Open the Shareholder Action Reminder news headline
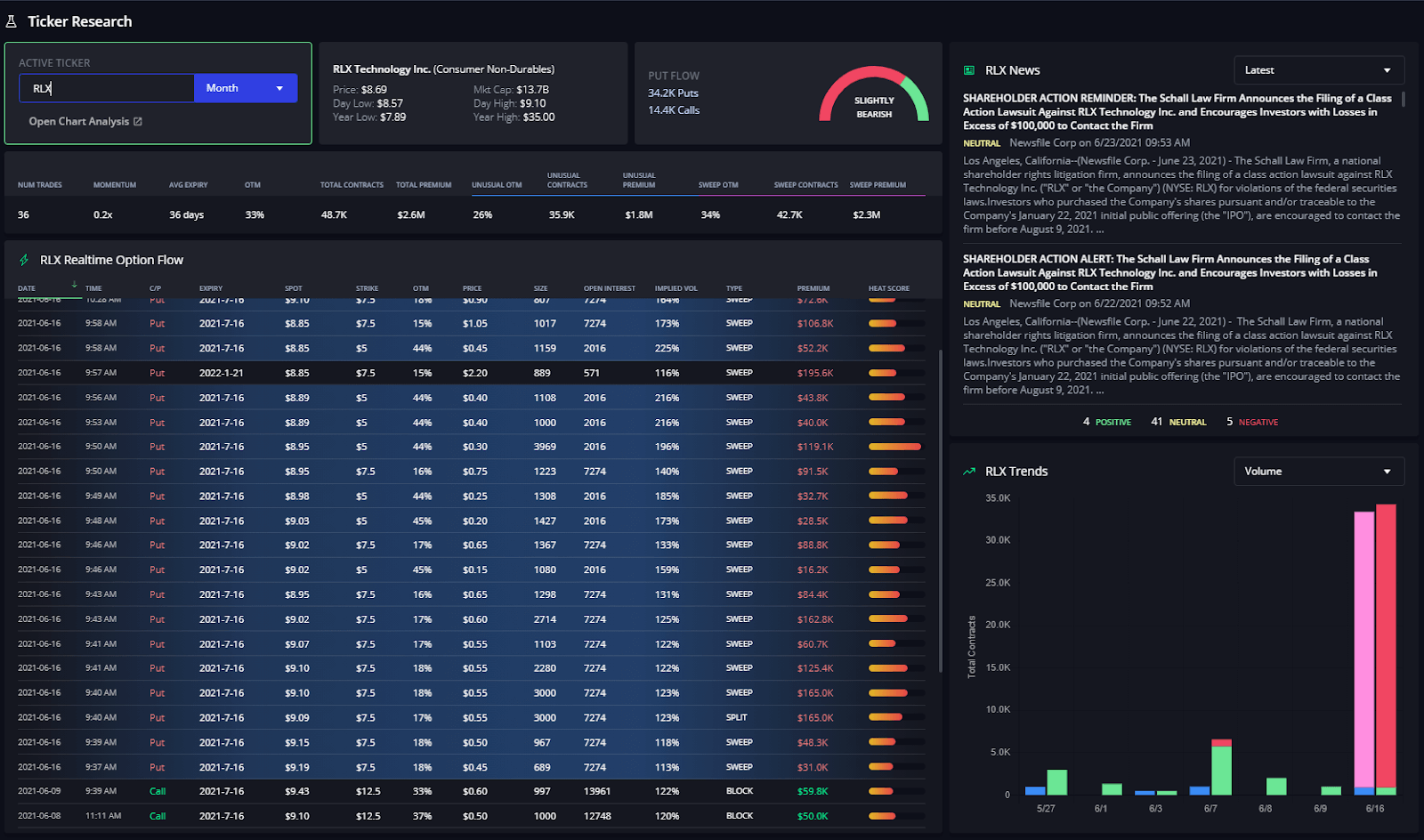 coord(1177,112)
